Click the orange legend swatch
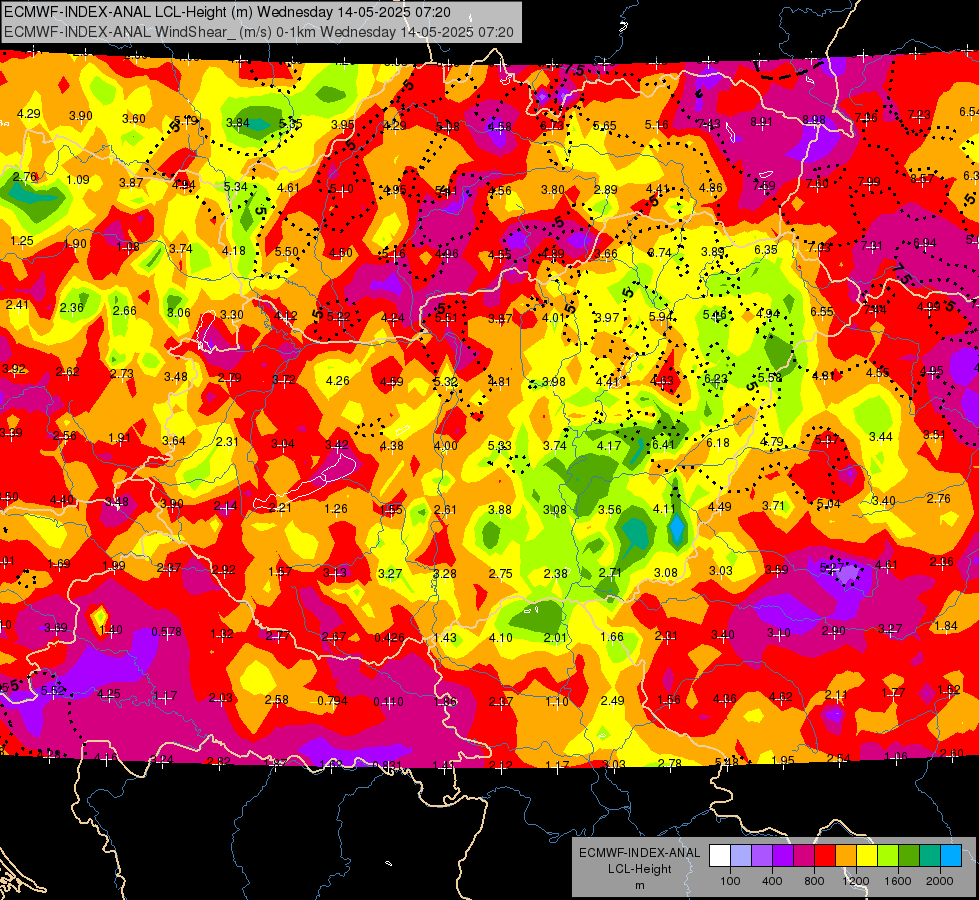The width and height of the screenshot is (979, 900). coord(846,856)
